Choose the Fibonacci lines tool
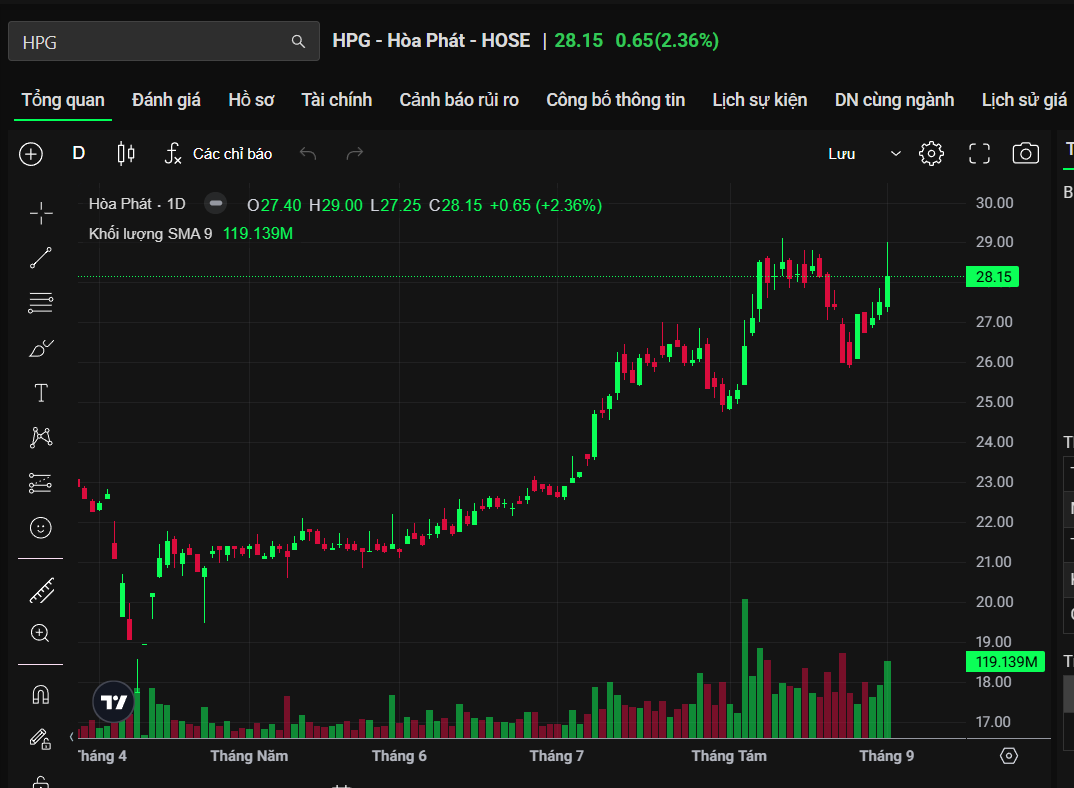1074x788 pixels. [41, 303]
